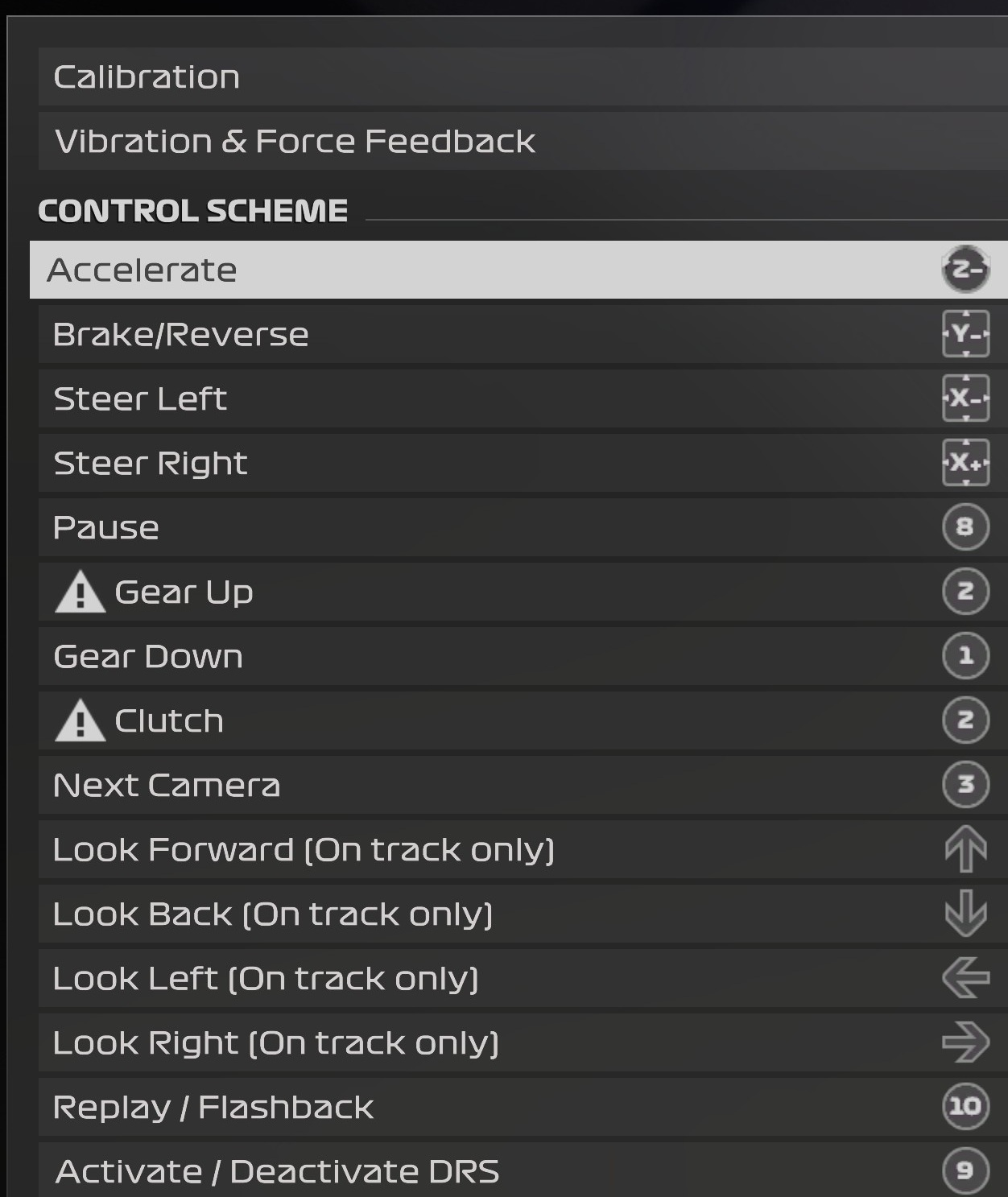Click the button 8 icon for Pause
The height and width of the screenshot is (1197, 1008).
[x=965, y=527]
